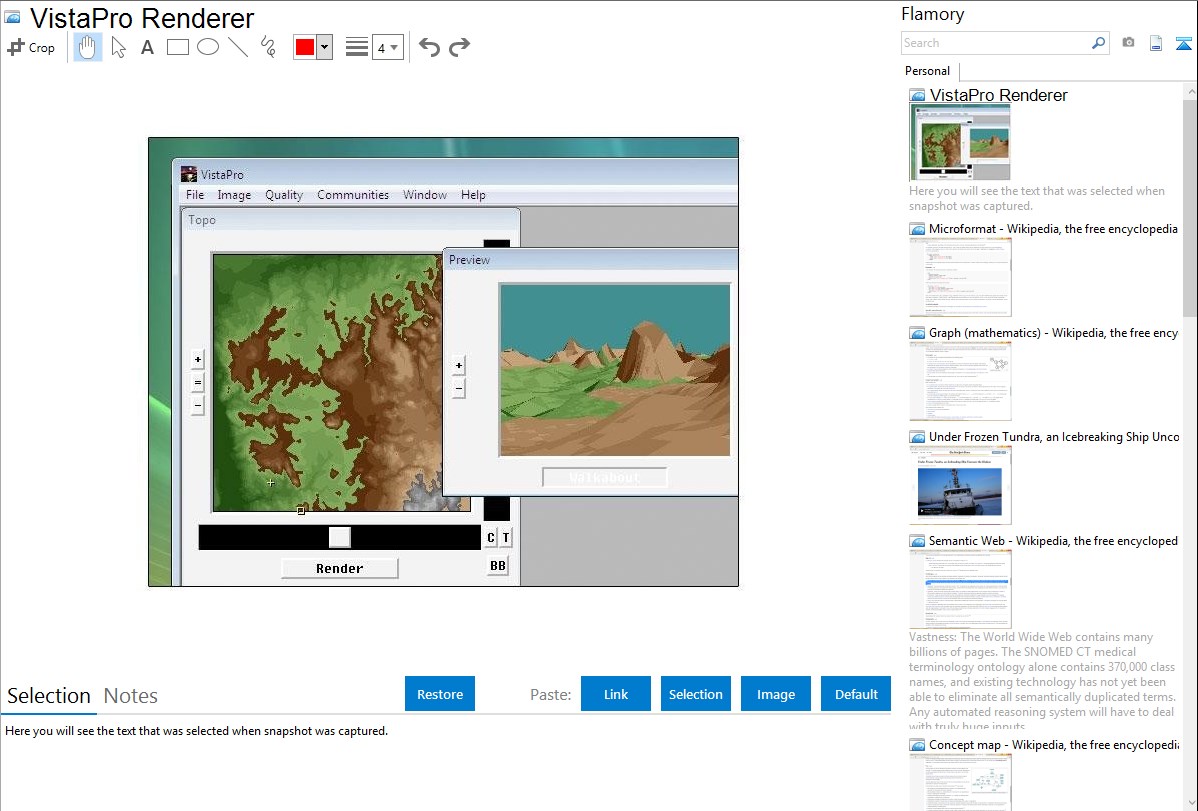Click the Preview panel minus button

pyautogui.click(x=458, y=388)
